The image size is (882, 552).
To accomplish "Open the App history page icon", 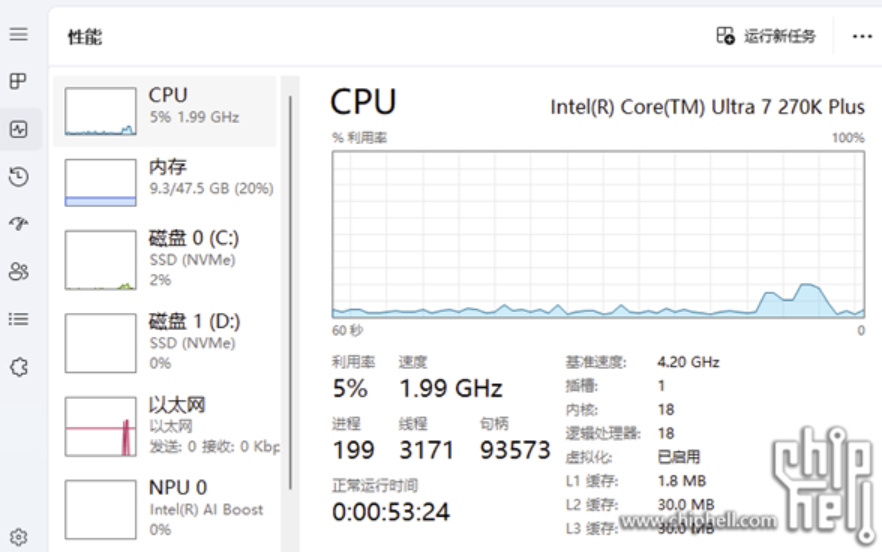I will pos(18,177).
